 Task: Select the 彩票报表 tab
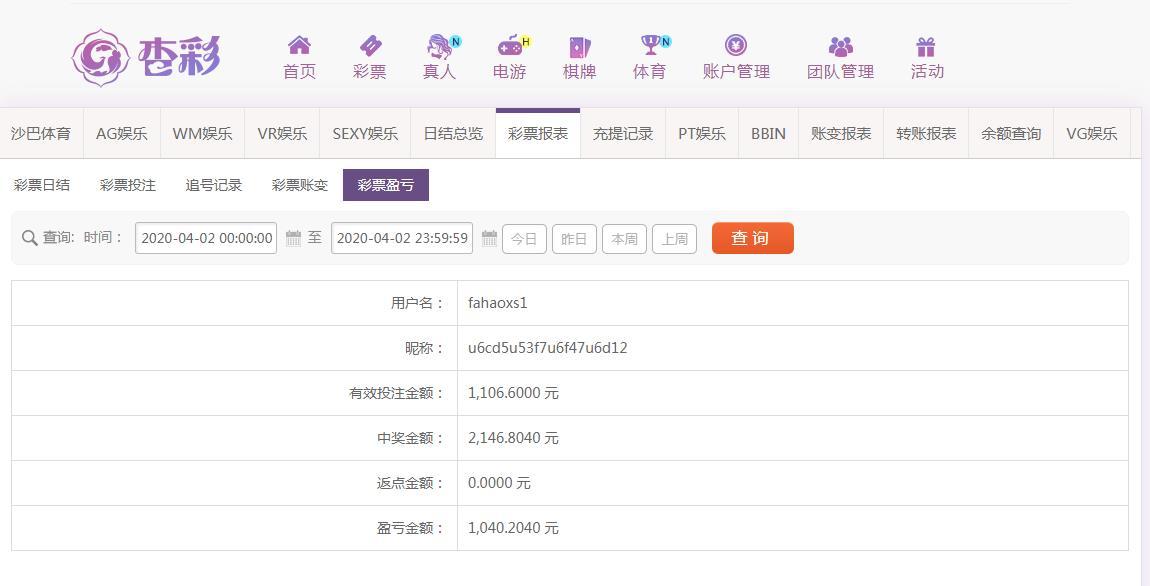click(538, 133)
